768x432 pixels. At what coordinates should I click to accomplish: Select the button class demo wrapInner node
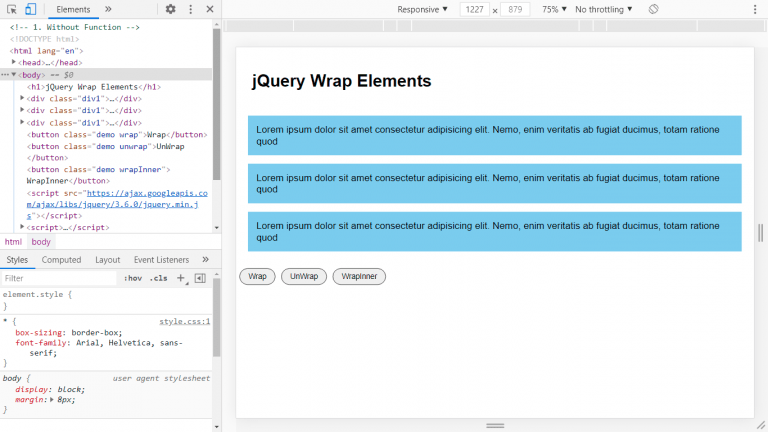[x=98, y=175]
